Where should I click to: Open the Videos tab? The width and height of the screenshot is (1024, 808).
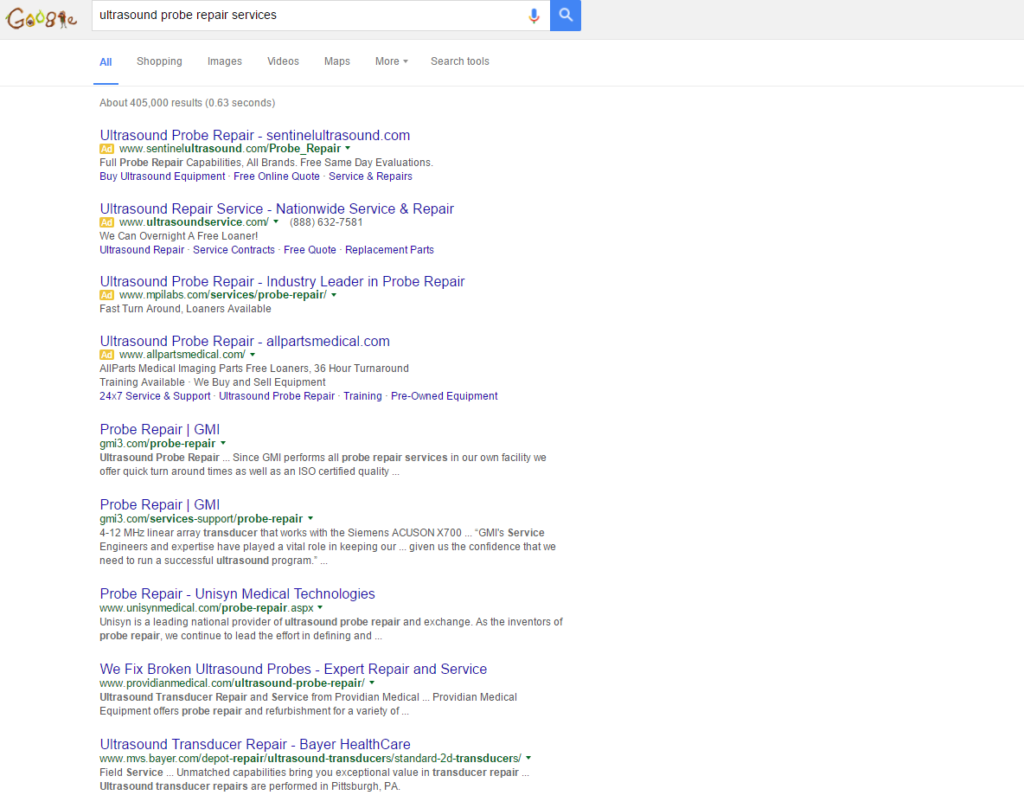click(x=283, y=61)
